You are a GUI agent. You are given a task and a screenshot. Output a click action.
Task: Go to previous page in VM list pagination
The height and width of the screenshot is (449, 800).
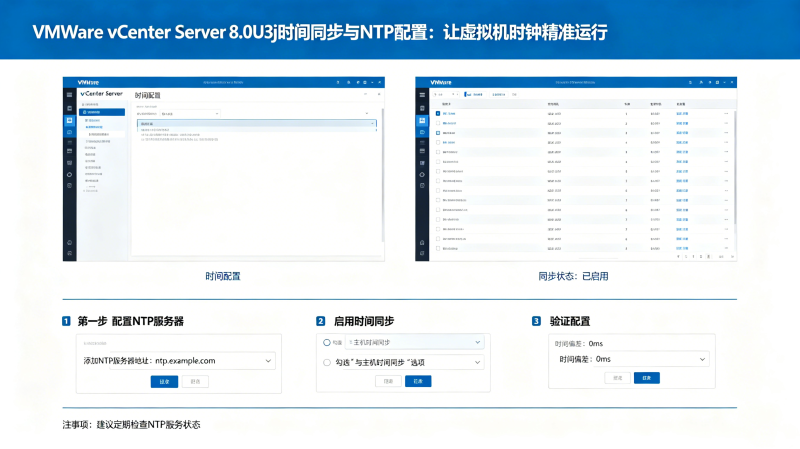click(678, 257)
